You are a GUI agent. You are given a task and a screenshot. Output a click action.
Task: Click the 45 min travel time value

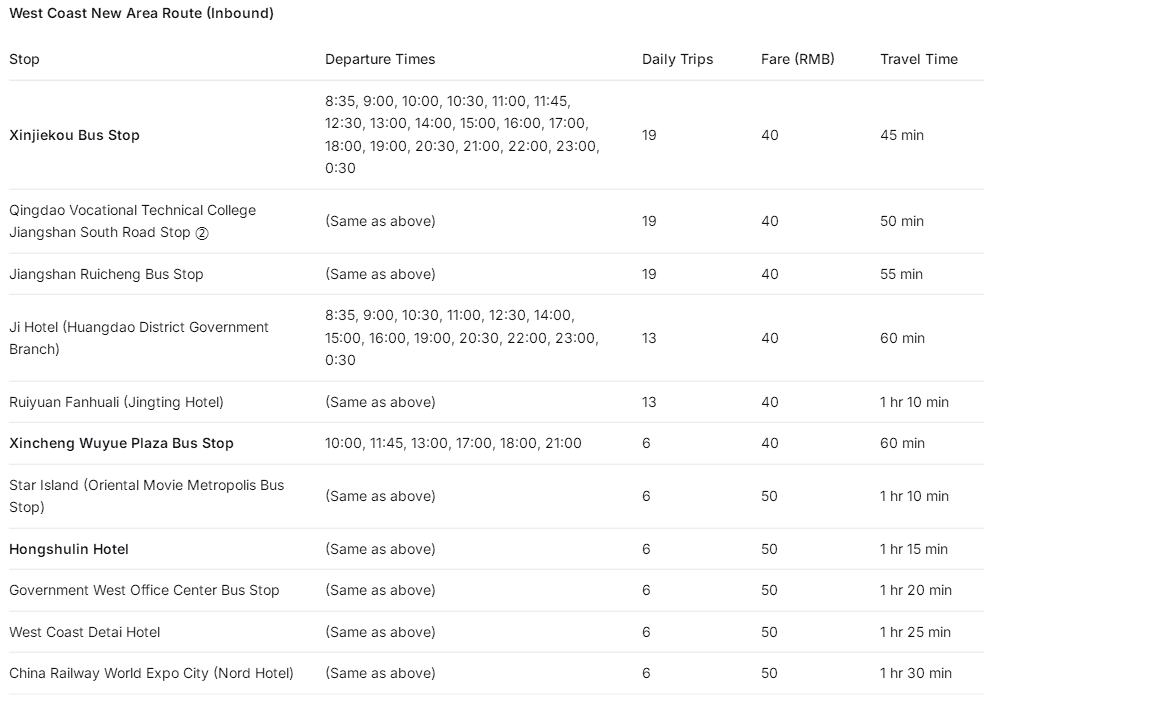point(902,135)
